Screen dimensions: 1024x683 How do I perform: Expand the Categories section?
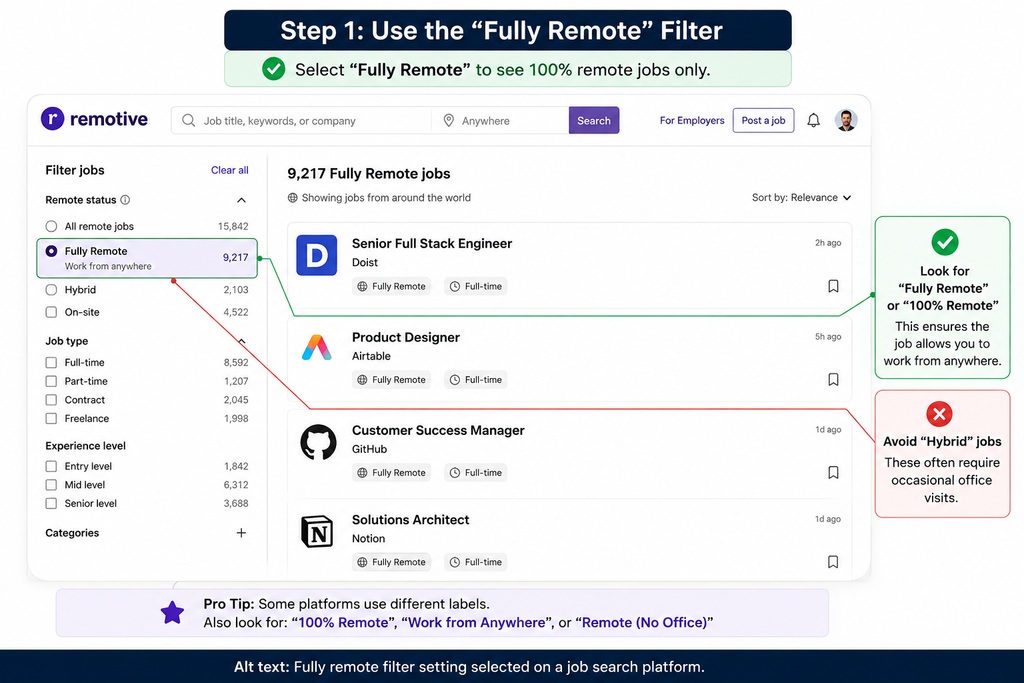tap(241, 533)
